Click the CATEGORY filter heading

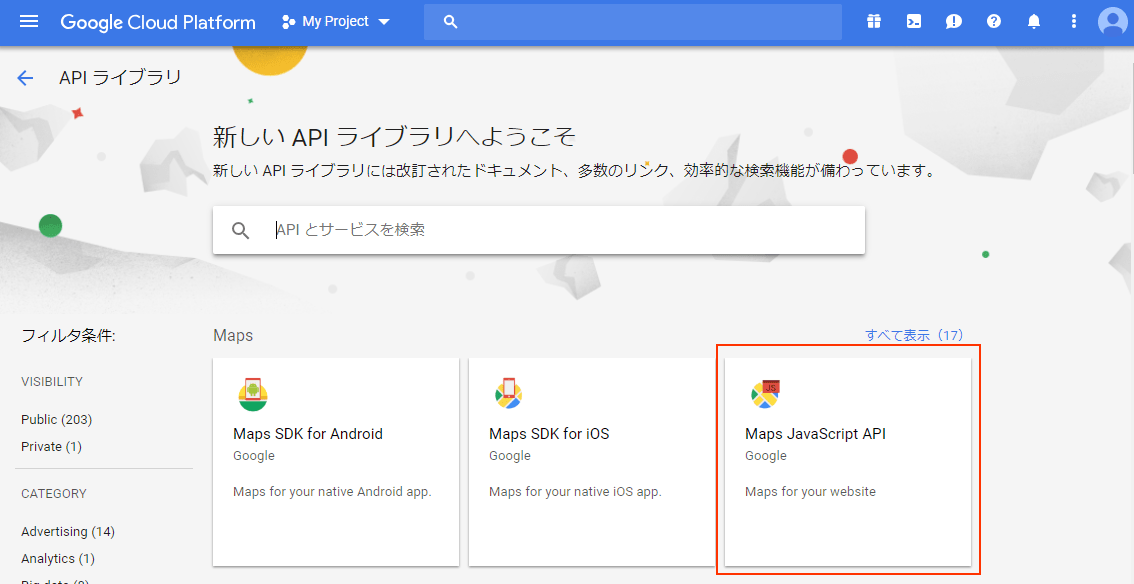(x=54, y=494)
